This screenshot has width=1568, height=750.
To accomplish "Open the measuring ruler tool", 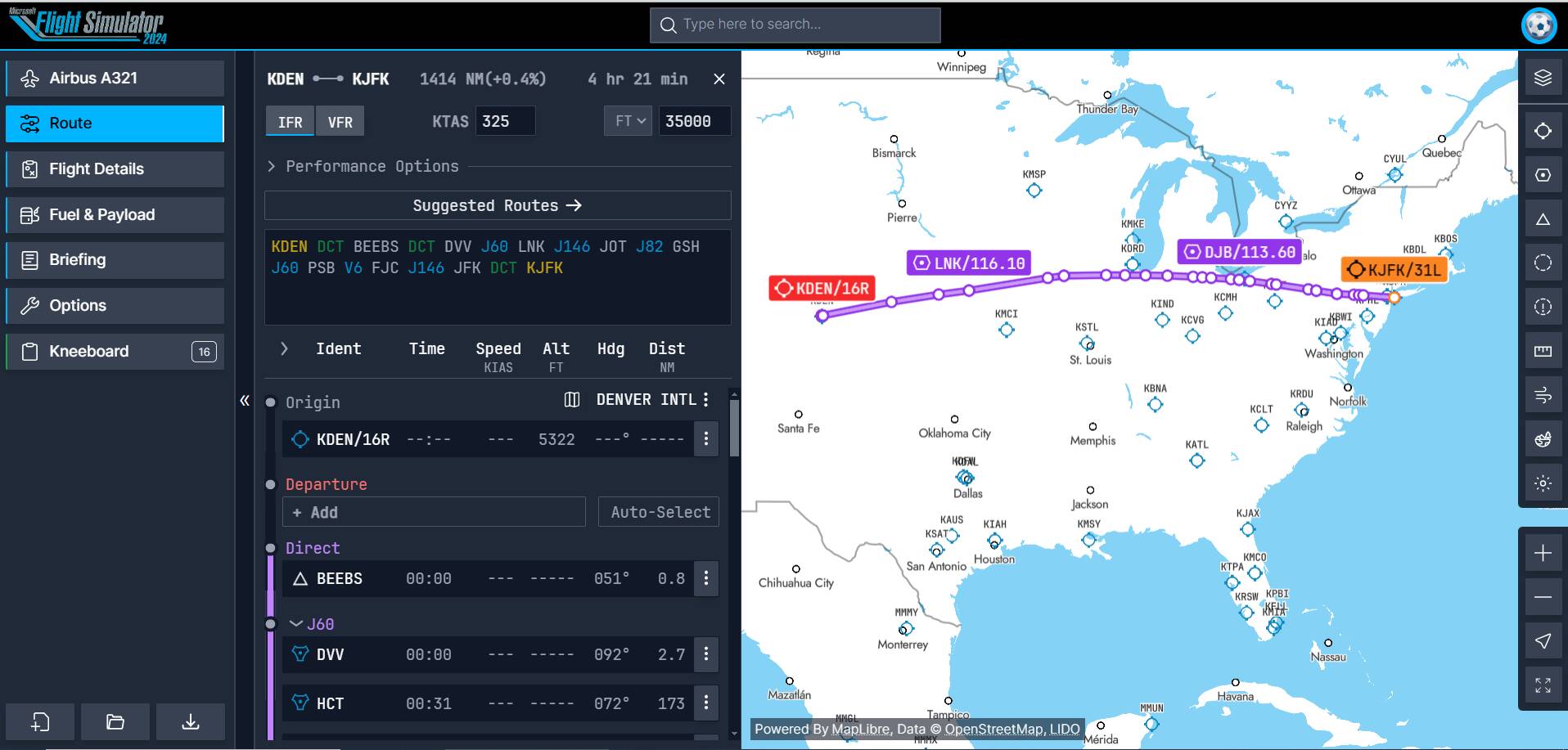I will pyautogui.click(x=1543, y=350).
